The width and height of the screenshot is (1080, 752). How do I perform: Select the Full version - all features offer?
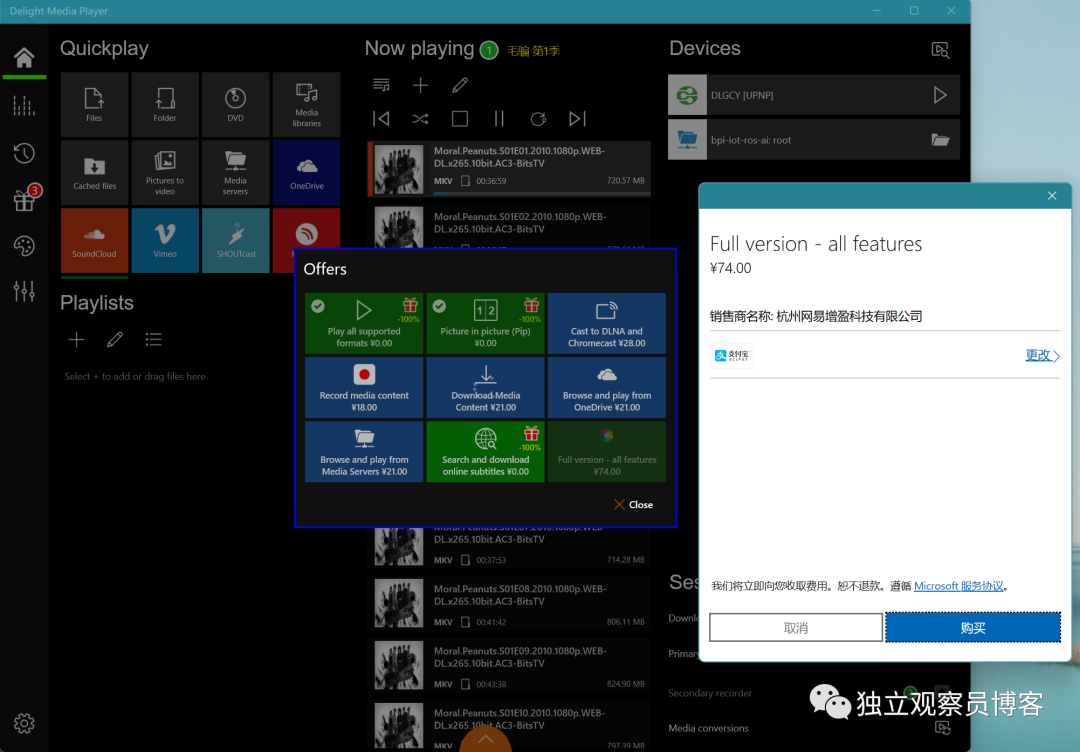tap(606, 451)
